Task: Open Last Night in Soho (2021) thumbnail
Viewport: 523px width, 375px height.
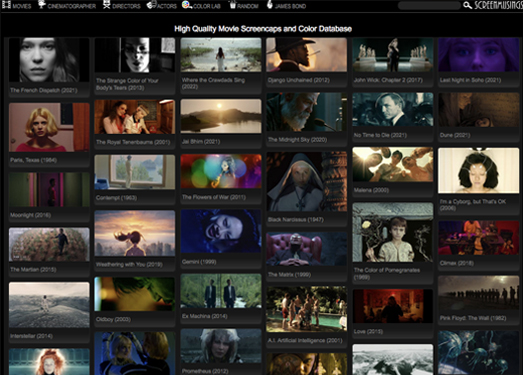Action: click(478, 55)
